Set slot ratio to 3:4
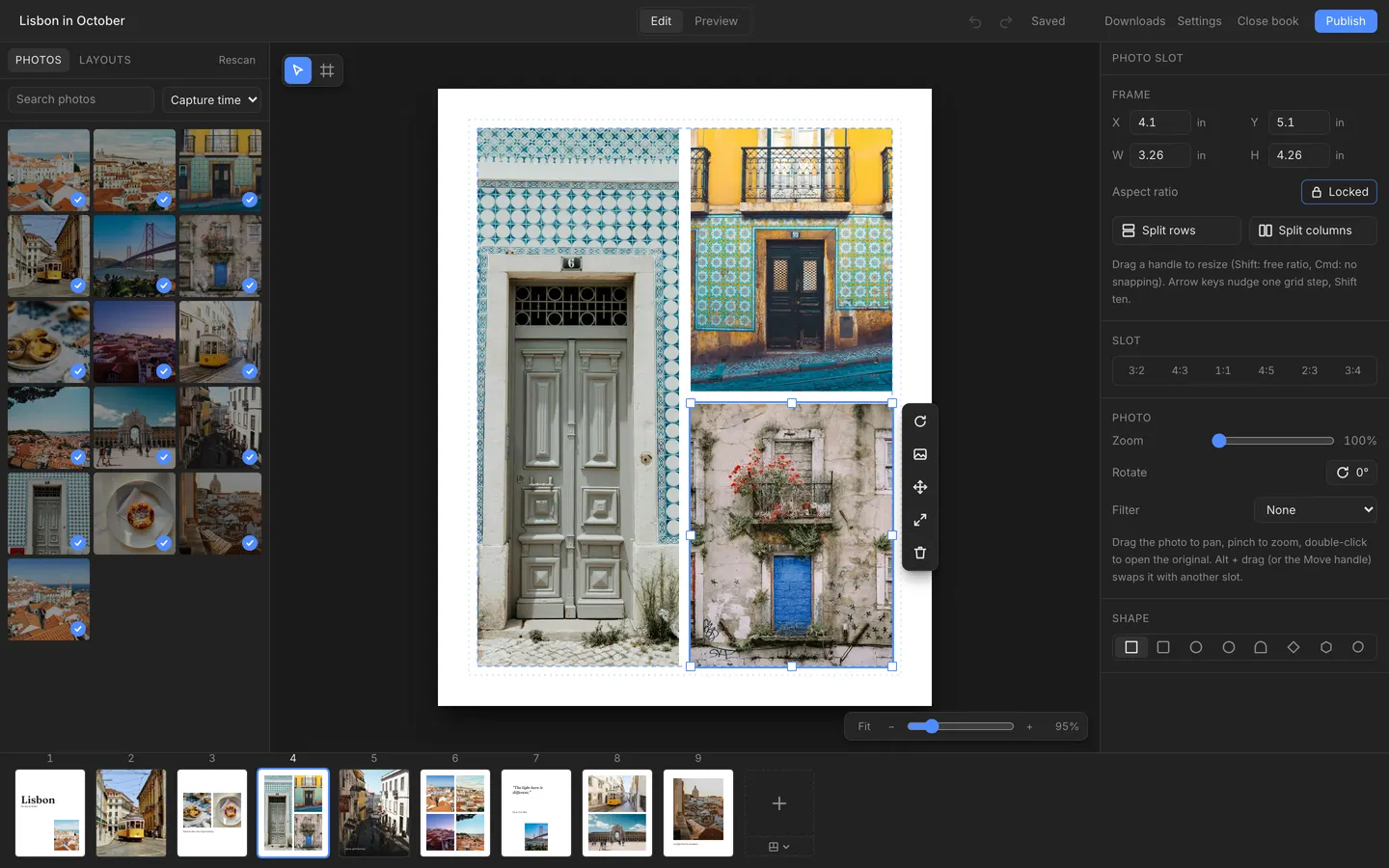This screenshot has width=1389, height=868. tap(1353, 370)
